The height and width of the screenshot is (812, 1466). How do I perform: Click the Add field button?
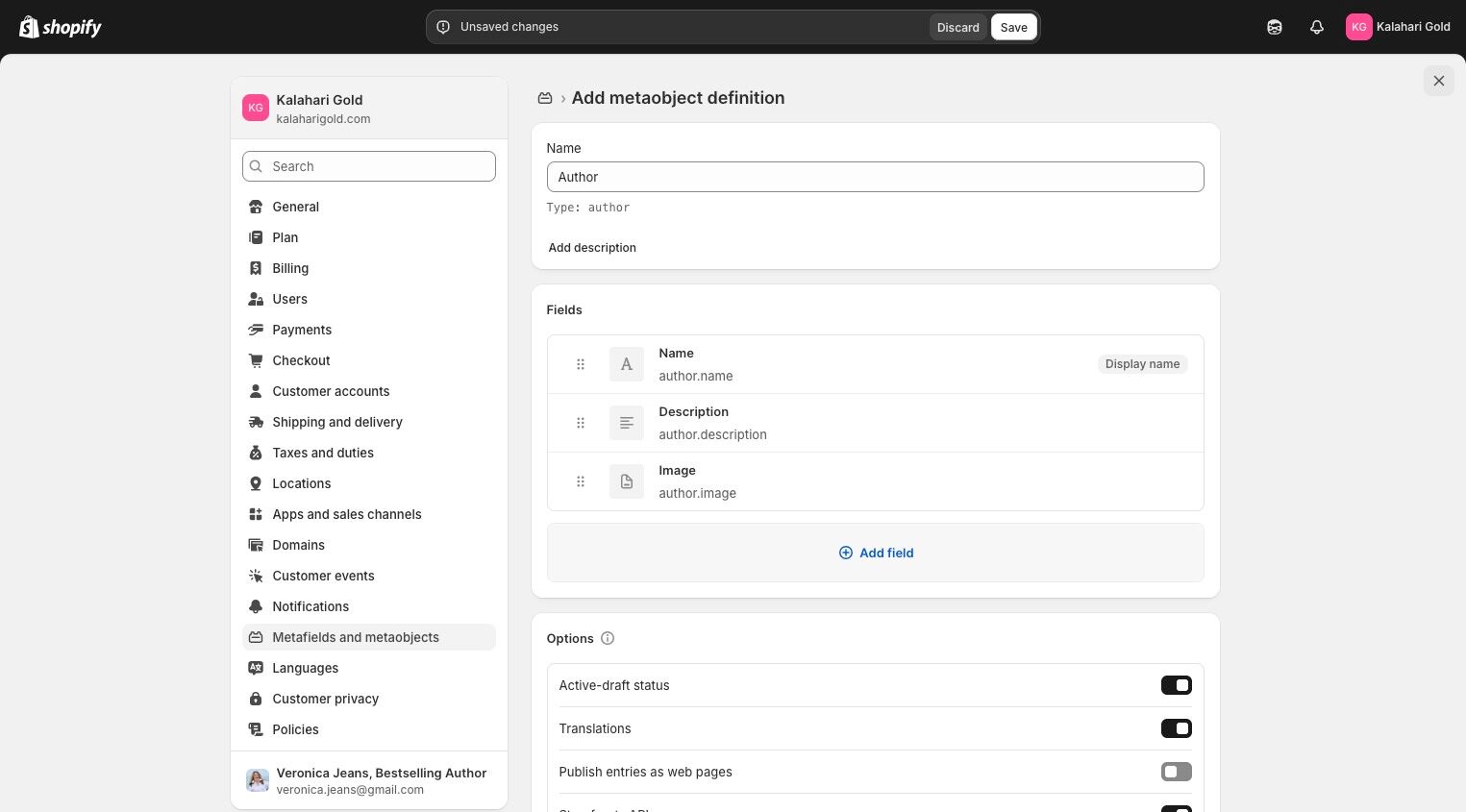point(876,553)
